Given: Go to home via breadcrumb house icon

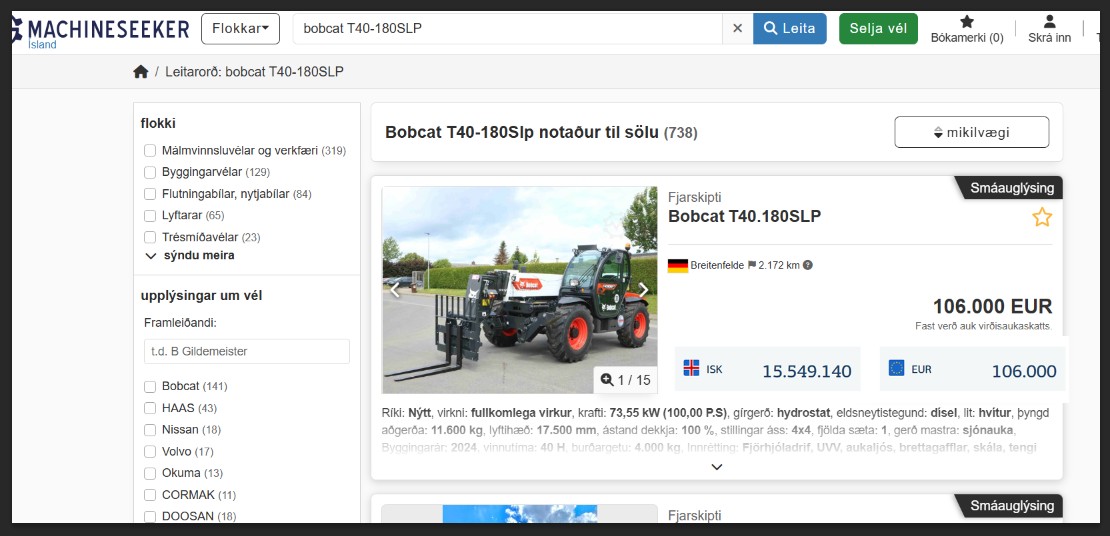Looking at the screenshot, I should coord(141,72).
